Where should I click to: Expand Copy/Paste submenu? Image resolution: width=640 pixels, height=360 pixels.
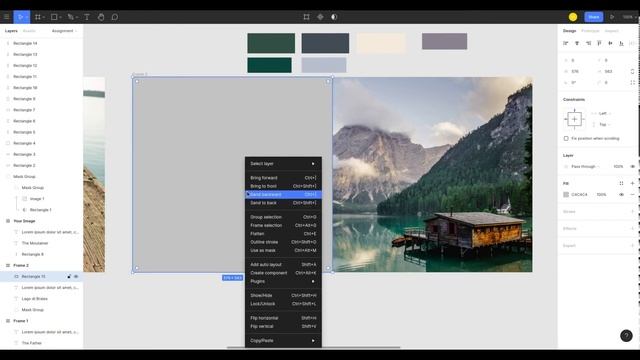pos(283,340)
